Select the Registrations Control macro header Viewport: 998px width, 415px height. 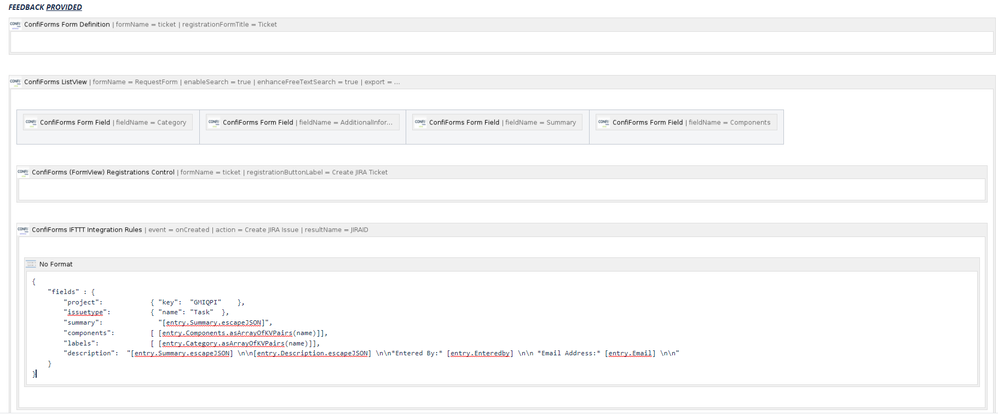pyautogui.click(x=502, y=172)
